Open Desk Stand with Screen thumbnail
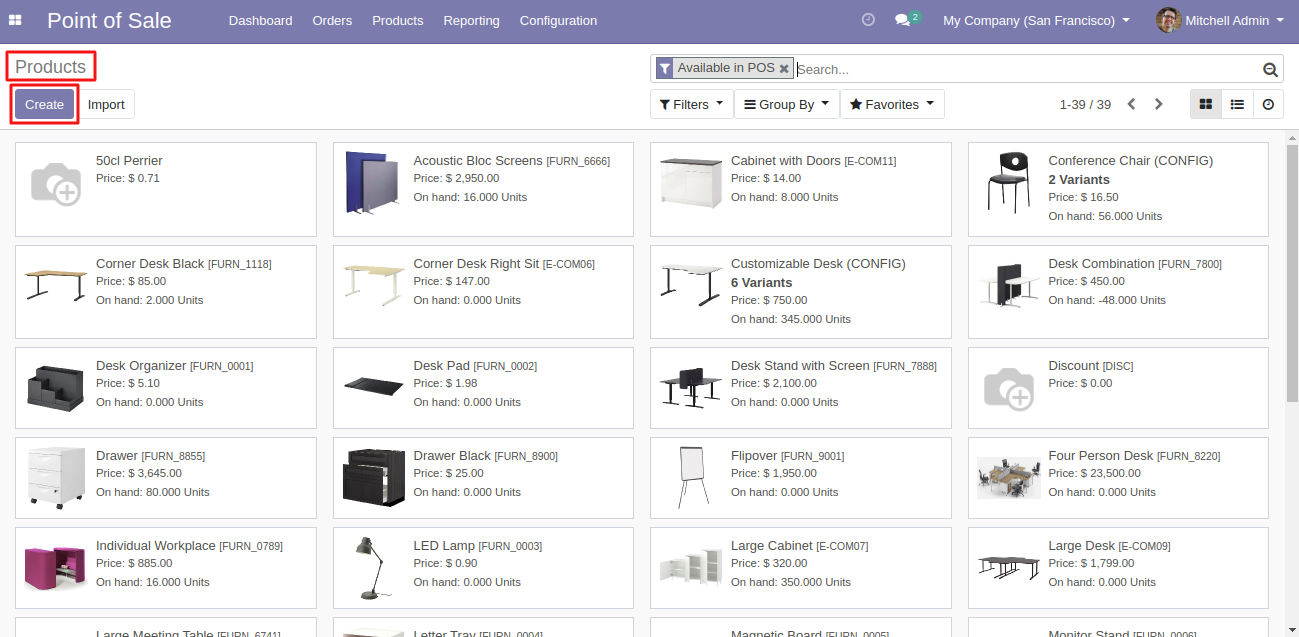The width and height of the screenshot is (1299, 637). coord(690,387)
